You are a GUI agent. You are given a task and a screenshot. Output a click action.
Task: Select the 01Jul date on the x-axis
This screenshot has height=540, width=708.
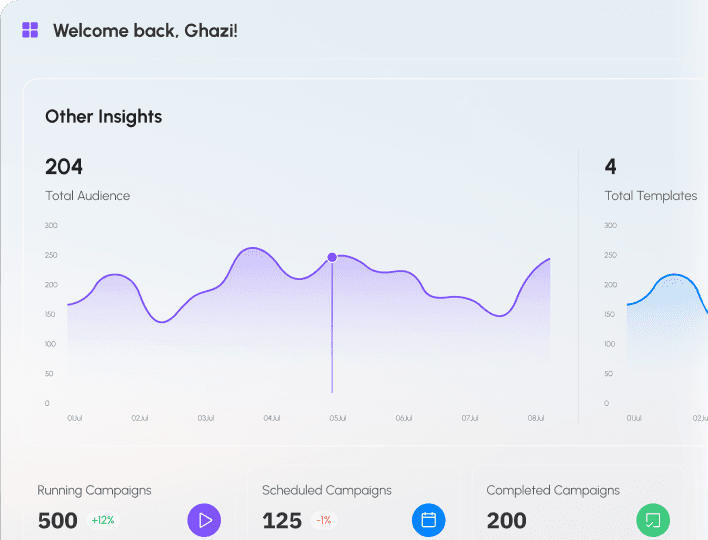74,418
